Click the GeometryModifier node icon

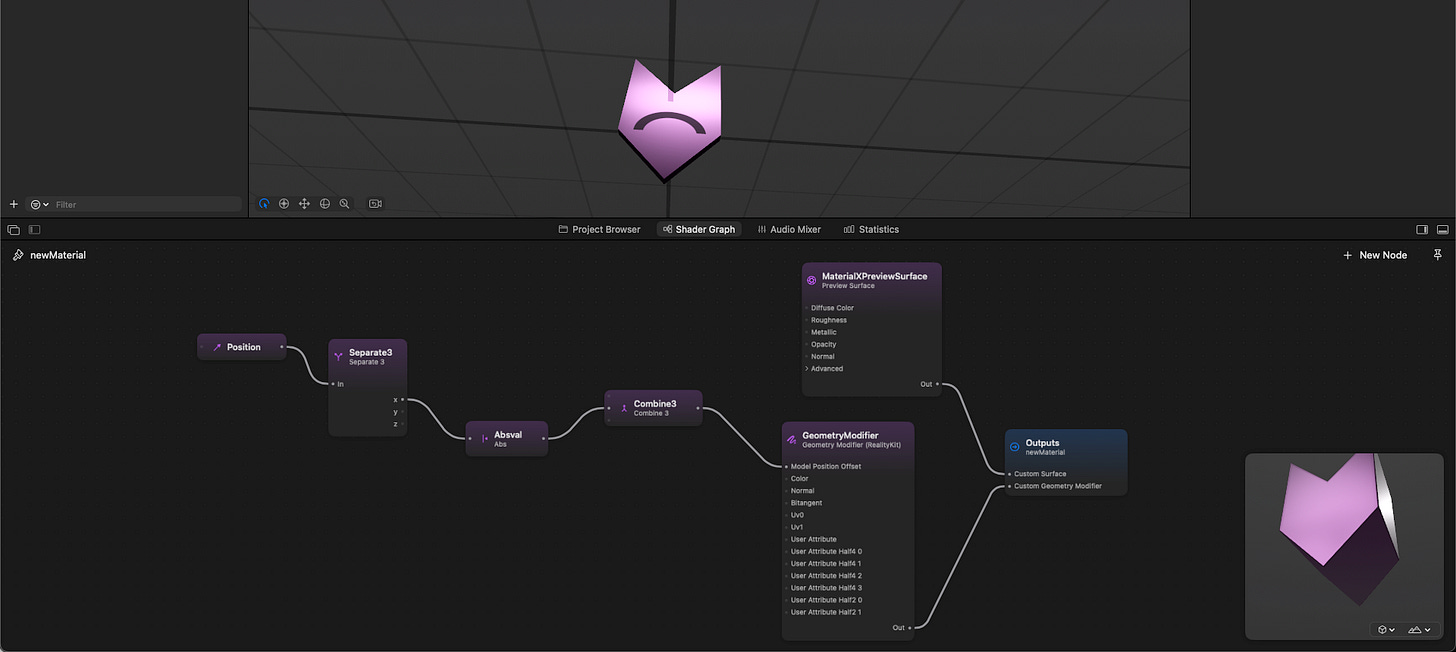pos(791,439)
